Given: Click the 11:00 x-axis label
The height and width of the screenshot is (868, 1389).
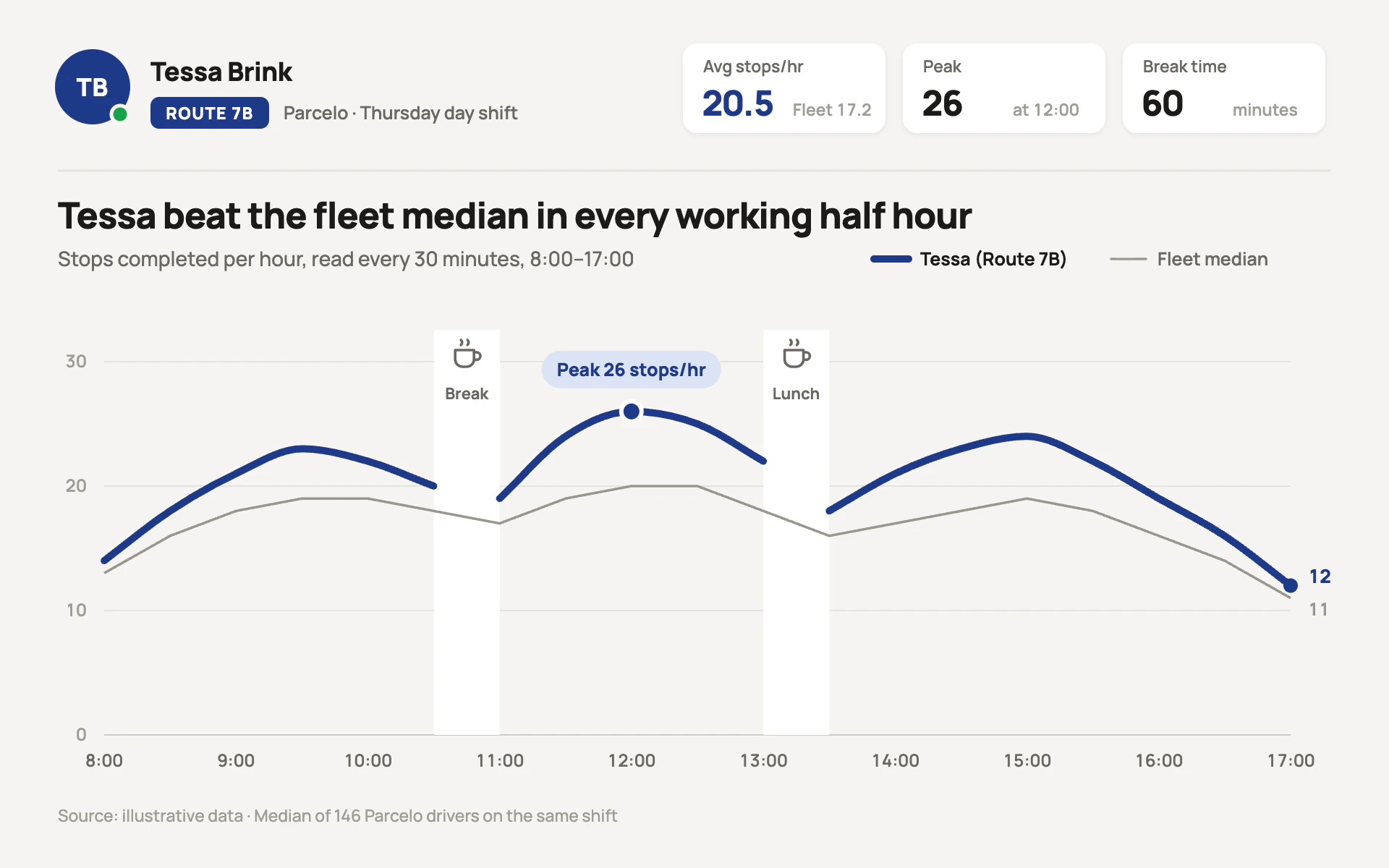Looking at the screenshot, I should point(500,760).
